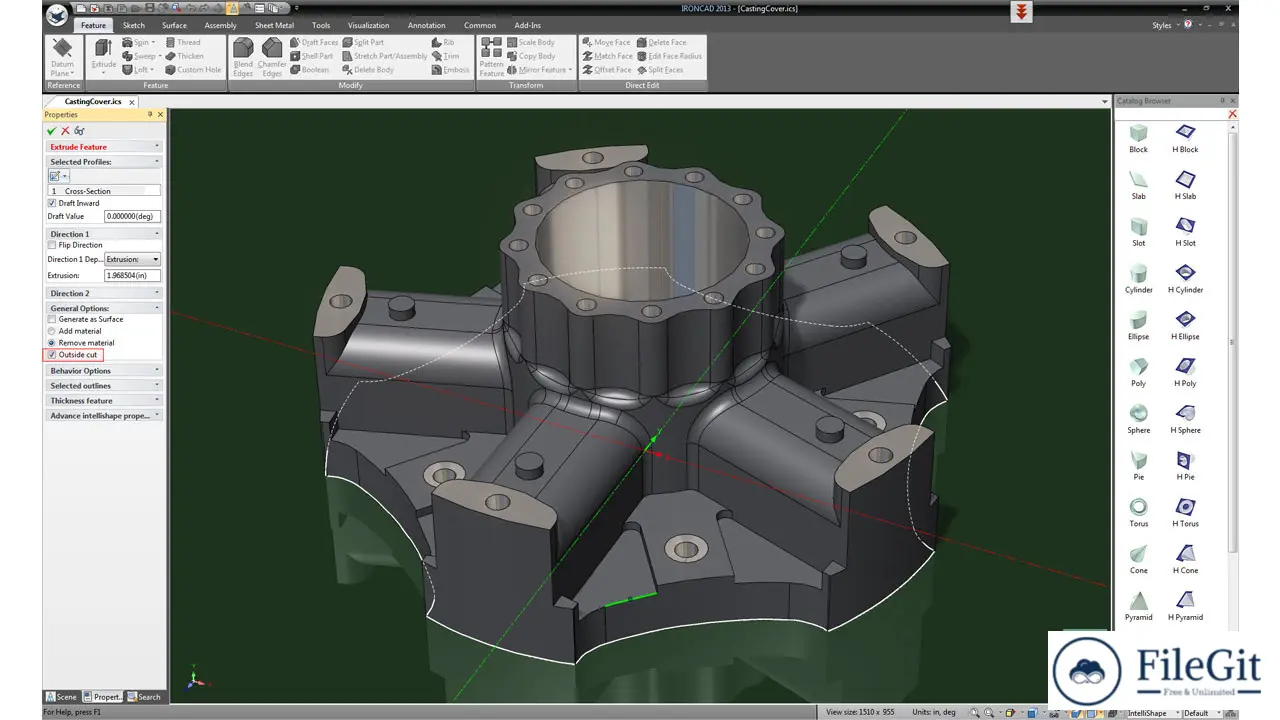This screenshot has height=720, width=1280.
Task: Switch to the Search panel tab
Action: click(144, 697)
